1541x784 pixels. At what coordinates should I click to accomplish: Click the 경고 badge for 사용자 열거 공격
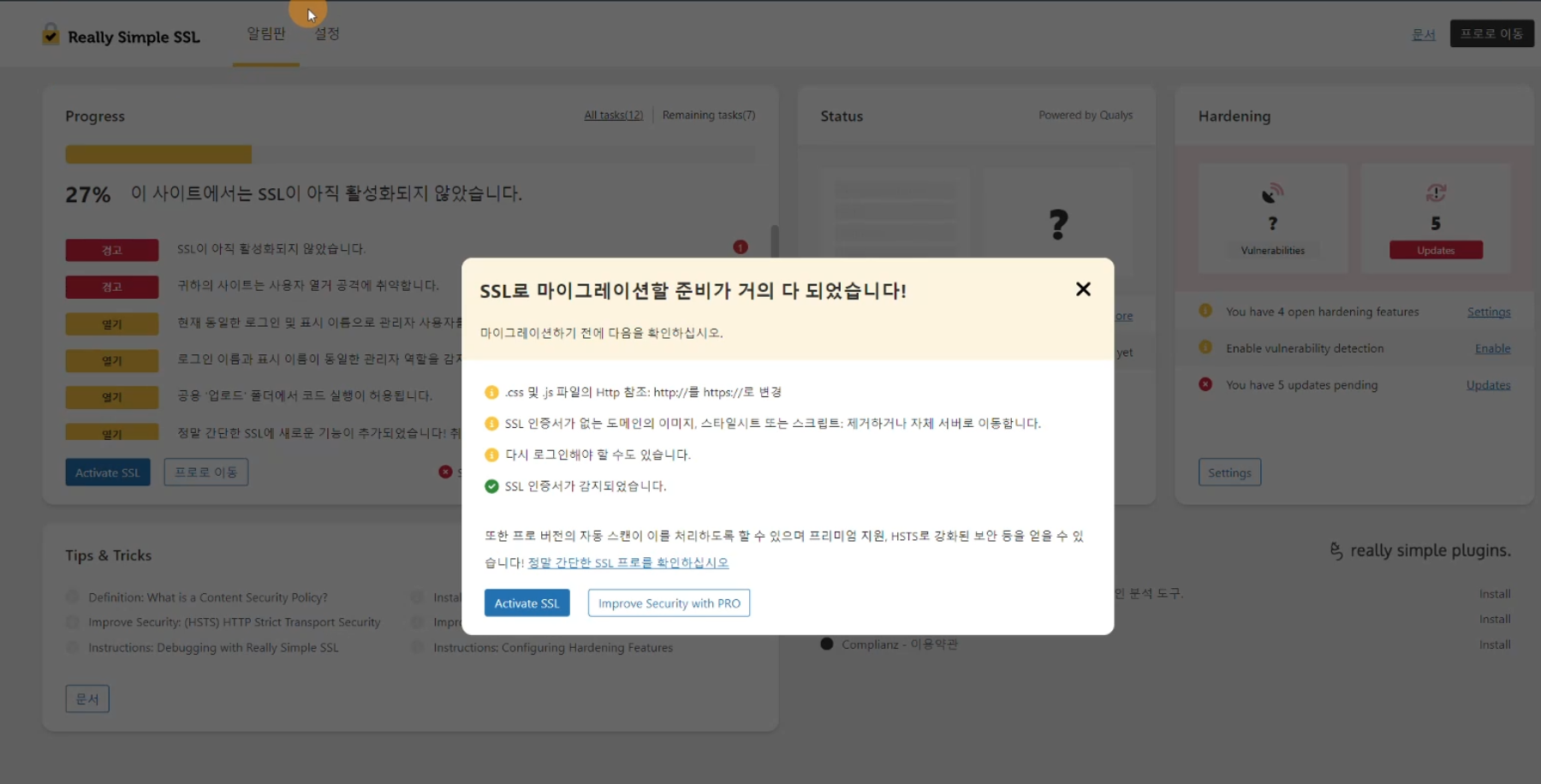click(112, 287)
